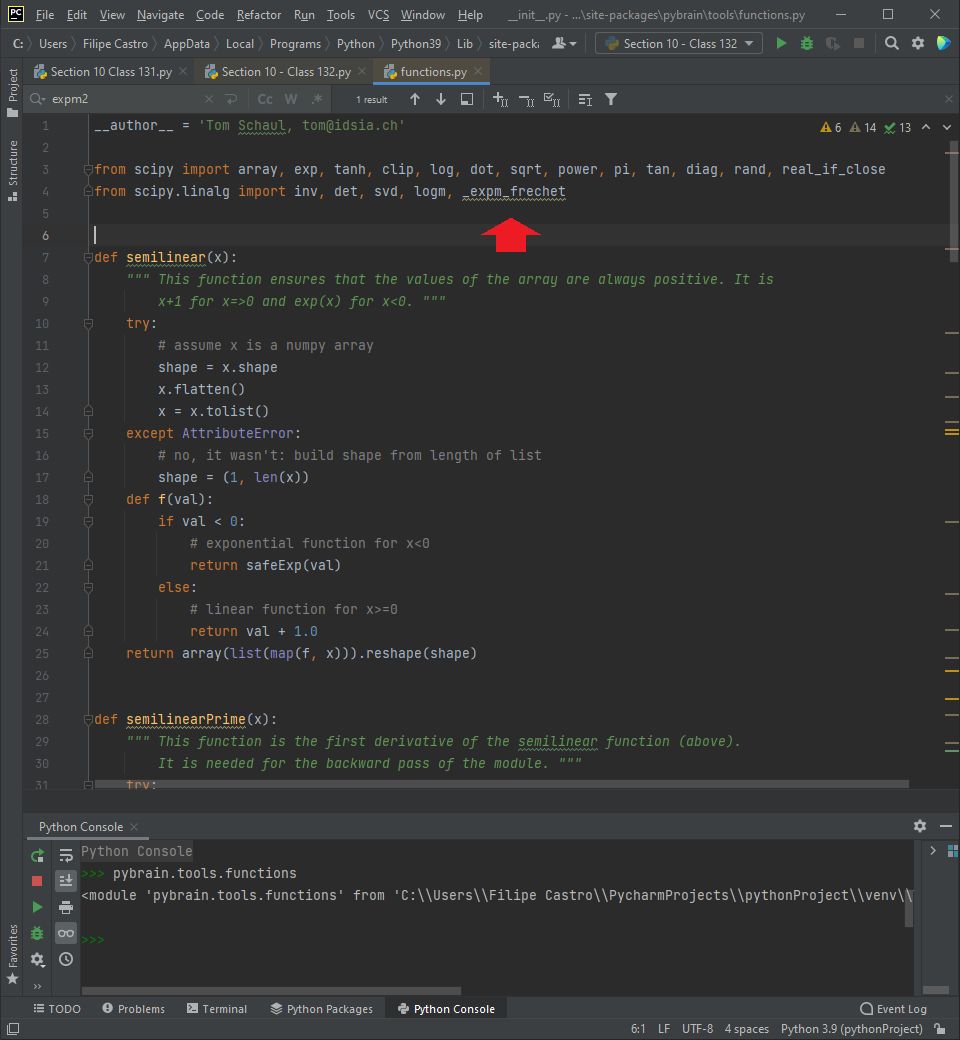This screenshot has height=1040, width=960.
Task: Toggle soft wraps in Python Console
Action: tap(66, 856)
